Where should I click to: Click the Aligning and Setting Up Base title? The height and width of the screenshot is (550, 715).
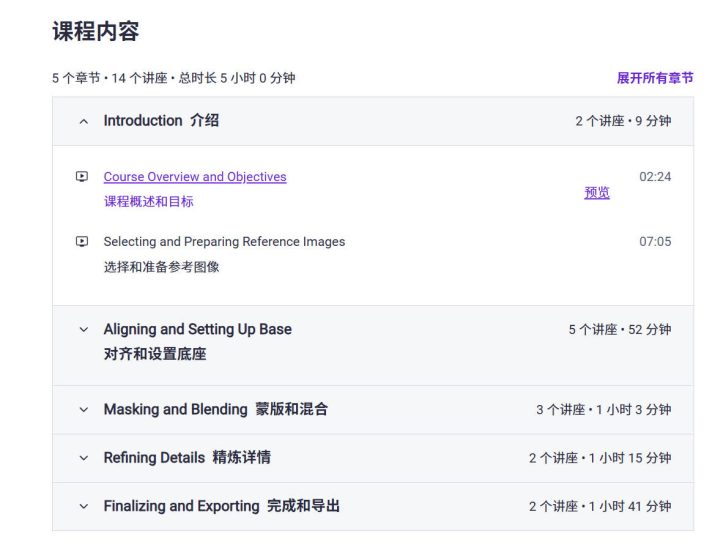(197, 329)
